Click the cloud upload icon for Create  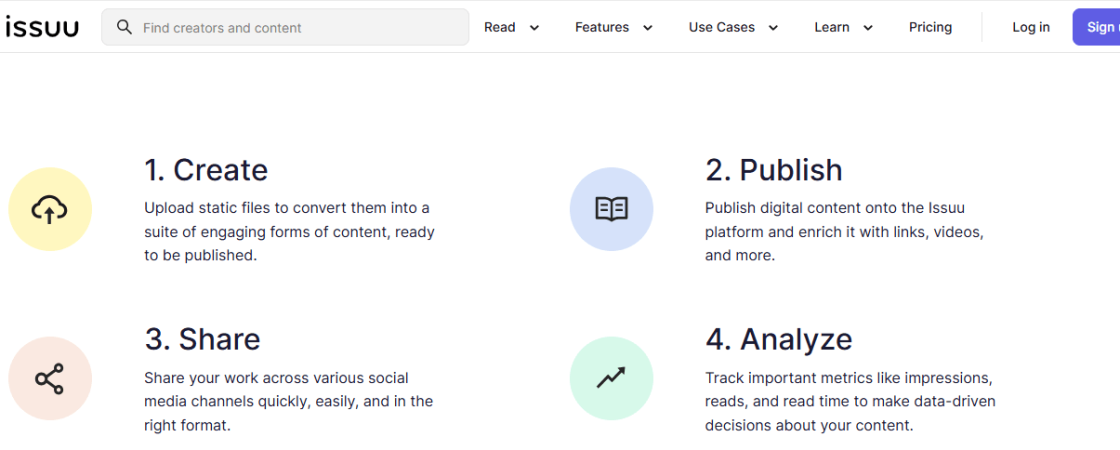point(49,209)
